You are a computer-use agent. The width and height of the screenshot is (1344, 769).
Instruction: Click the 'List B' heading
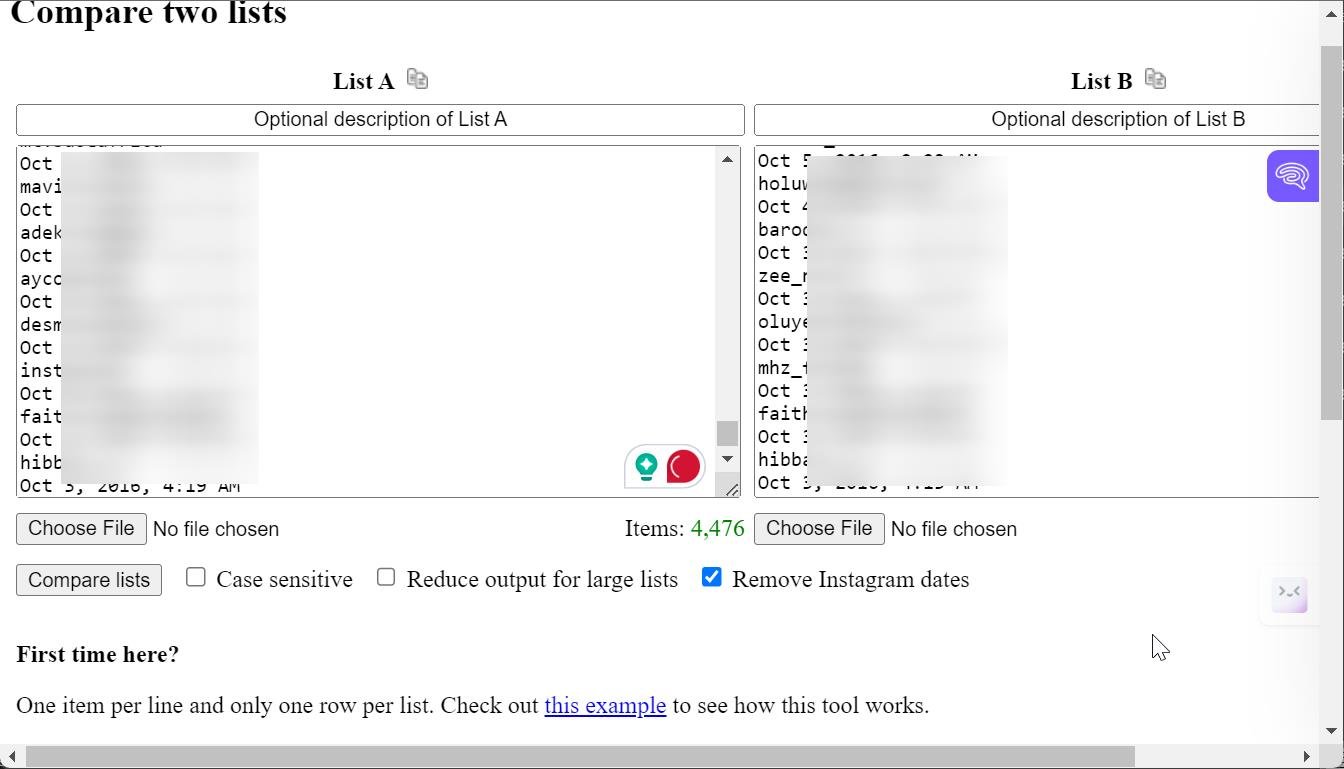click(1101, 81)
